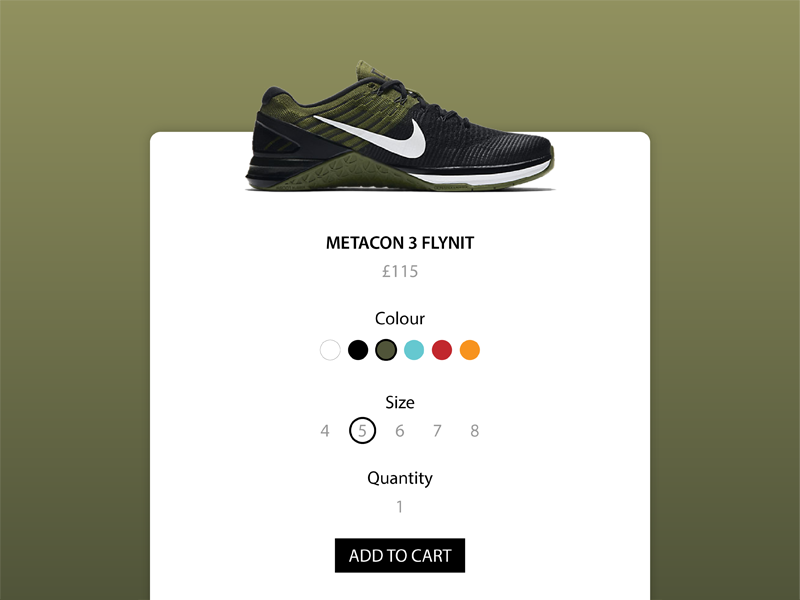800x600 pixels.
Task: Click the £115 price text
Action: click(x=400, y=271)
